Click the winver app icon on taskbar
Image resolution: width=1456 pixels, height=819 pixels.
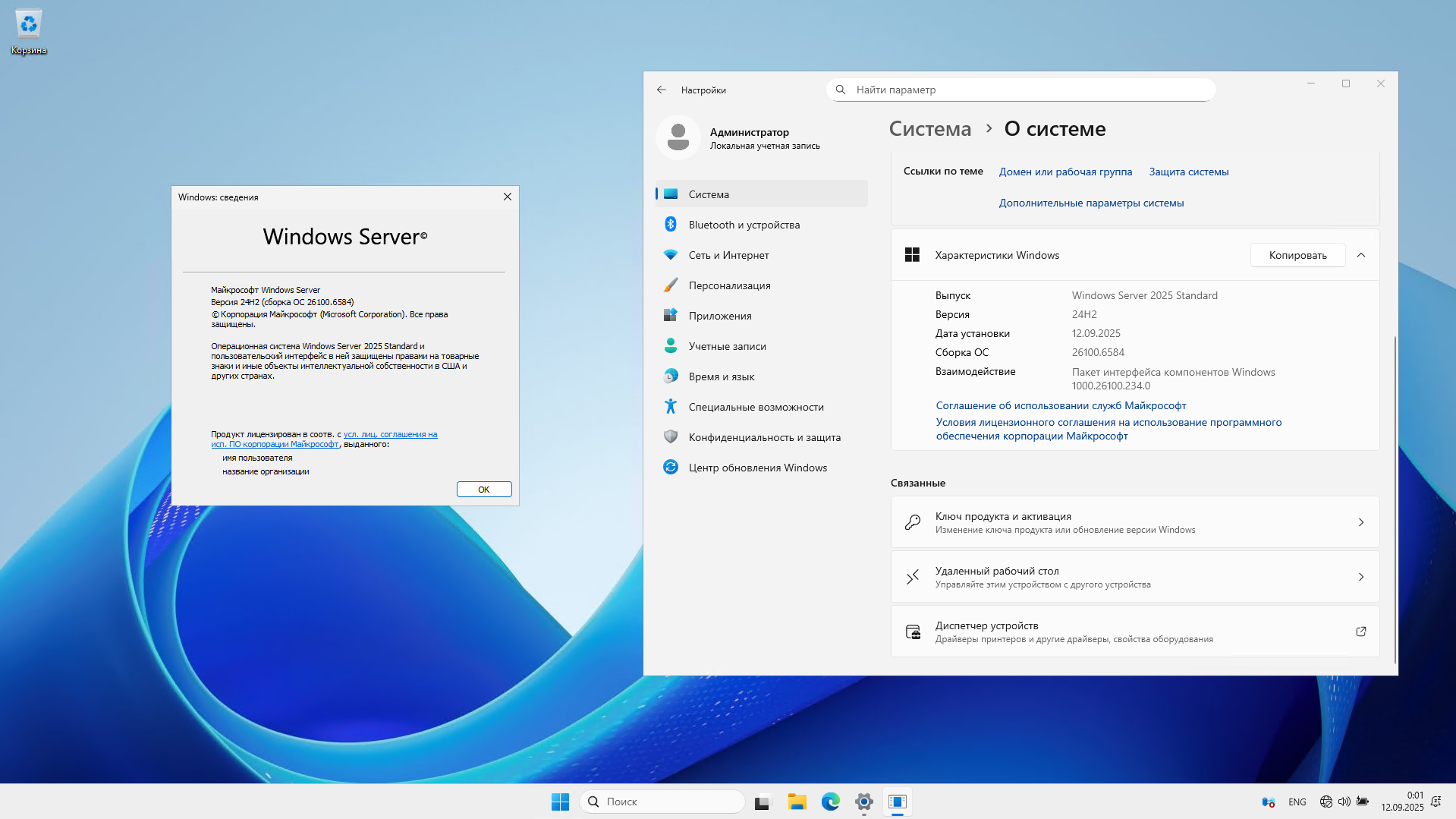point(897,802)
